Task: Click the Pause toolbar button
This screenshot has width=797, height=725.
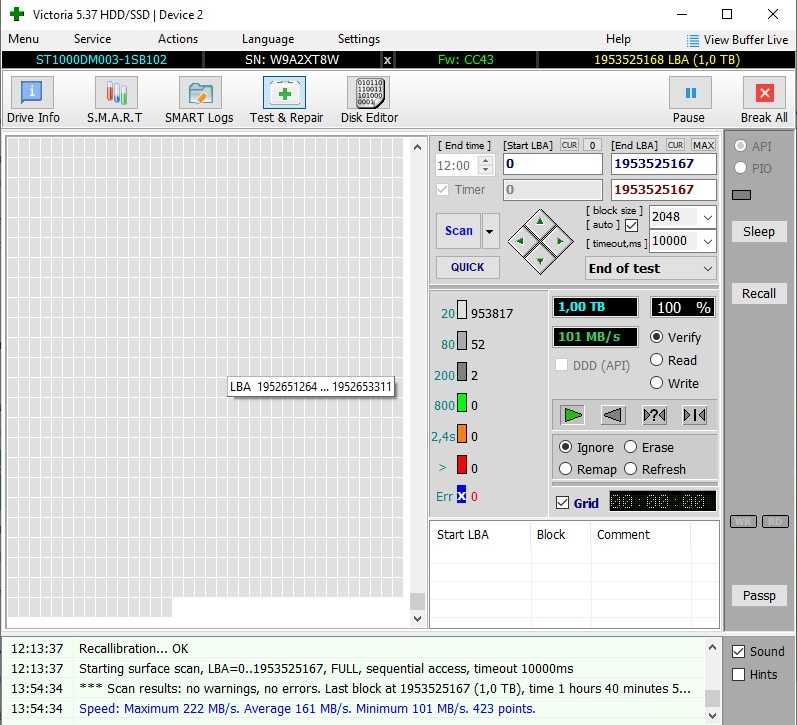Action: 689,100
